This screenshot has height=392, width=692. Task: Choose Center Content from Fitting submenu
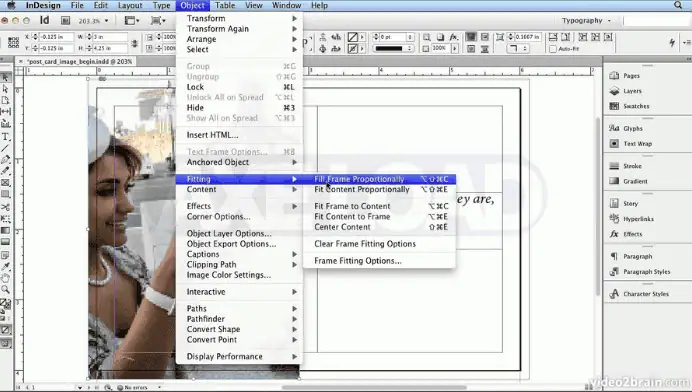(x=380, y=227)
